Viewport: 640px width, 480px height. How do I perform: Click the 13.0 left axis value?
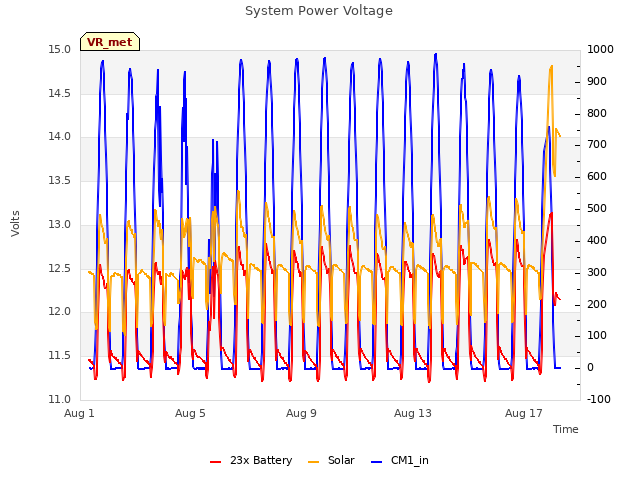pyautogui.click(x=60, y=224)
